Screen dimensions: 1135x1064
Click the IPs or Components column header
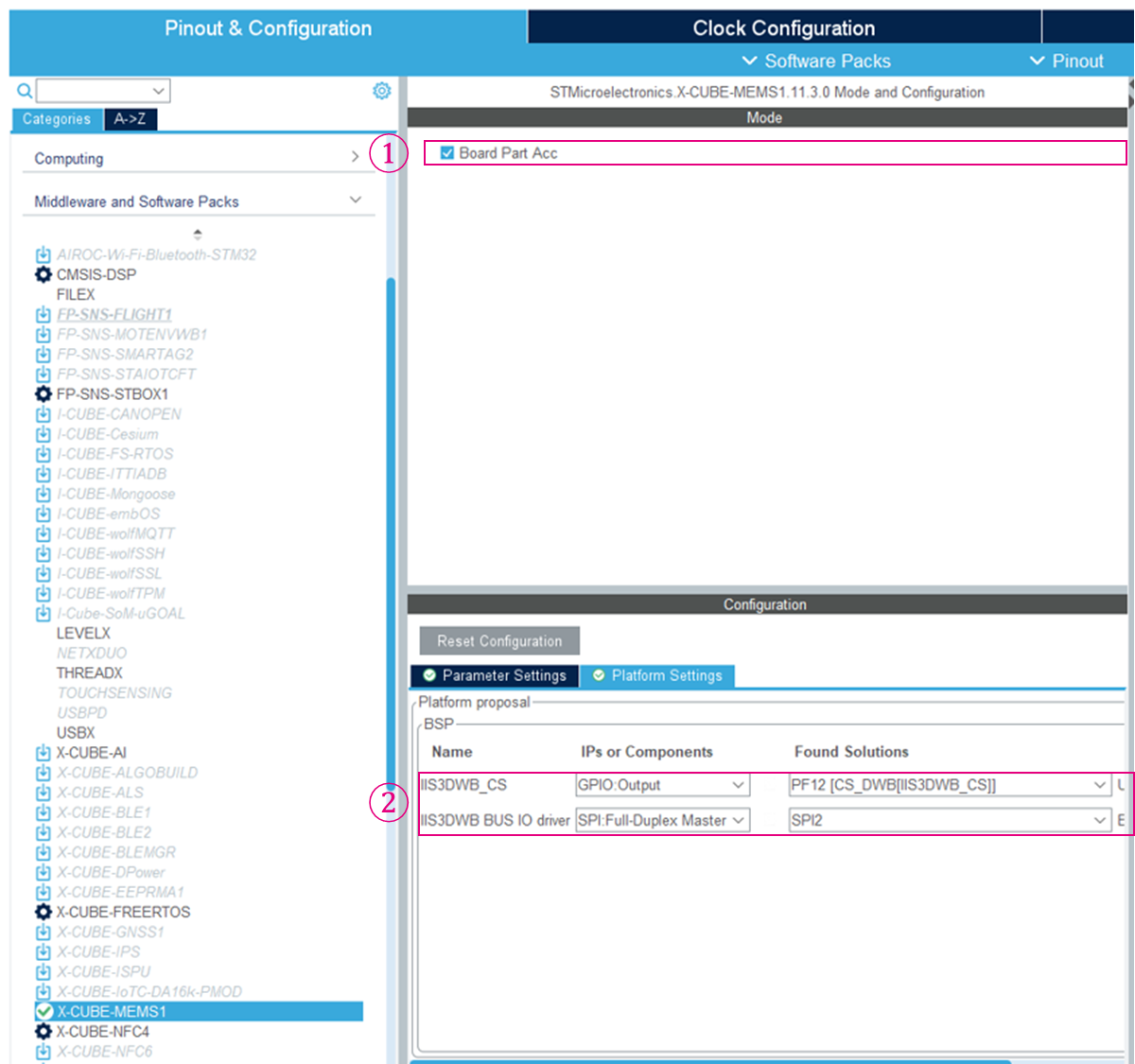(x=647, y=752)
